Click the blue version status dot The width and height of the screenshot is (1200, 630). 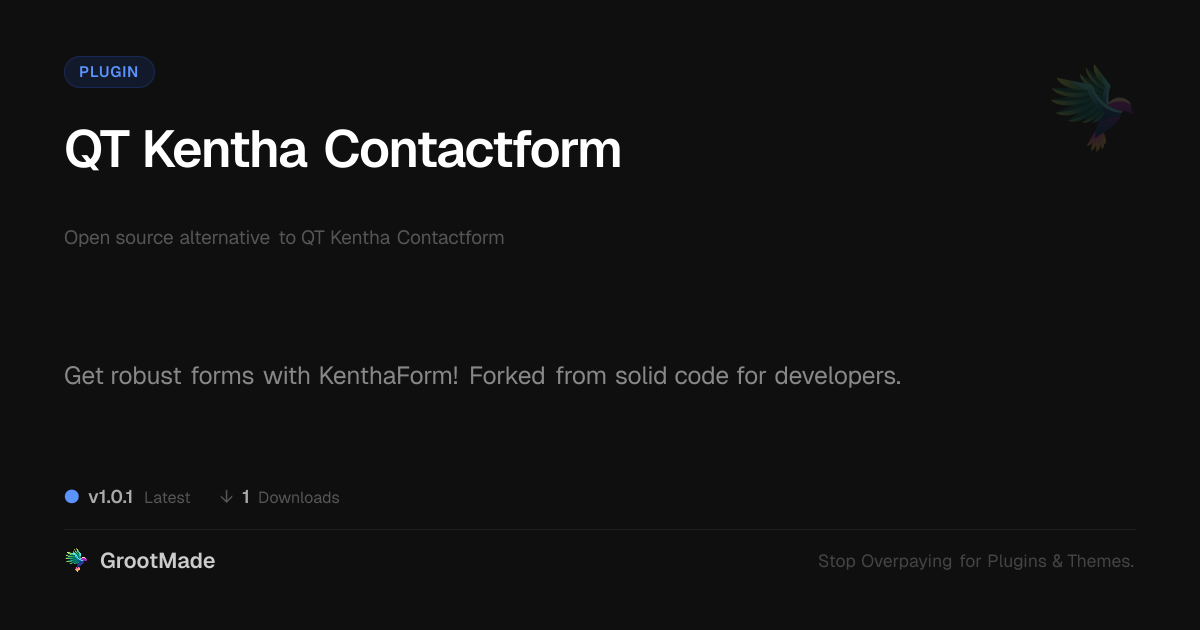(72, 496)
